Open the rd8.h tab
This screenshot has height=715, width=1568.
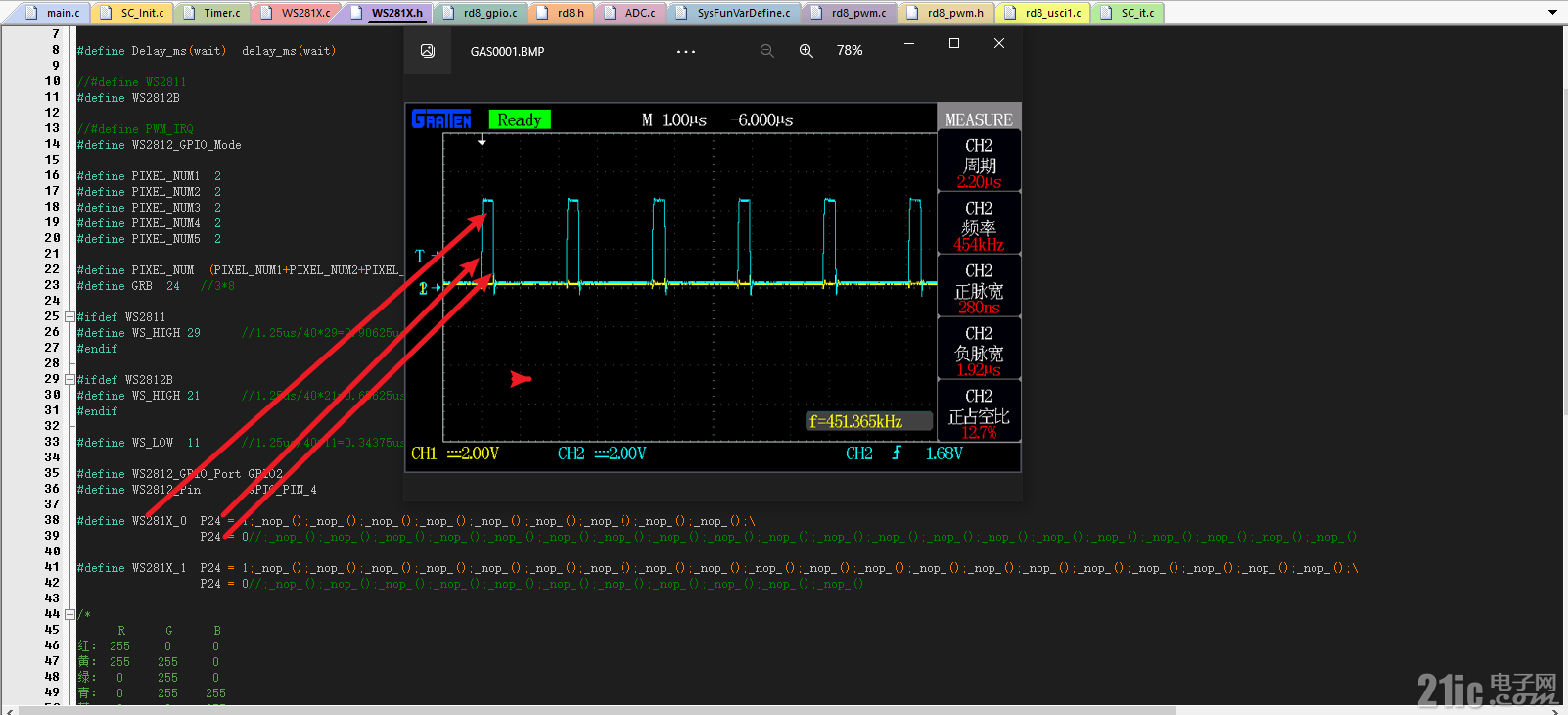pyautogui.click(x=562, y=13)
